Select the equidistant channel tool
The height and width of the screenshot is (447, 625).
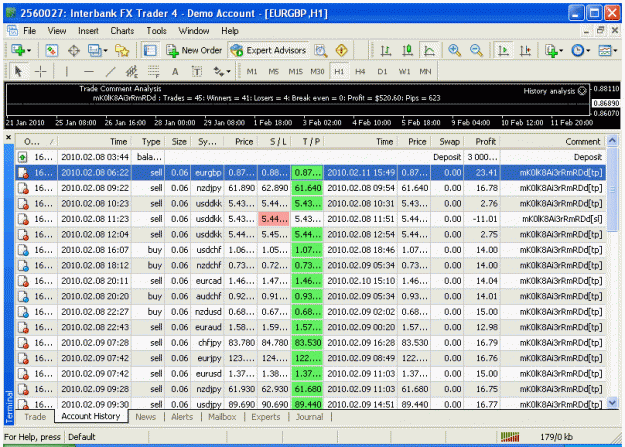tap(132, 71)
